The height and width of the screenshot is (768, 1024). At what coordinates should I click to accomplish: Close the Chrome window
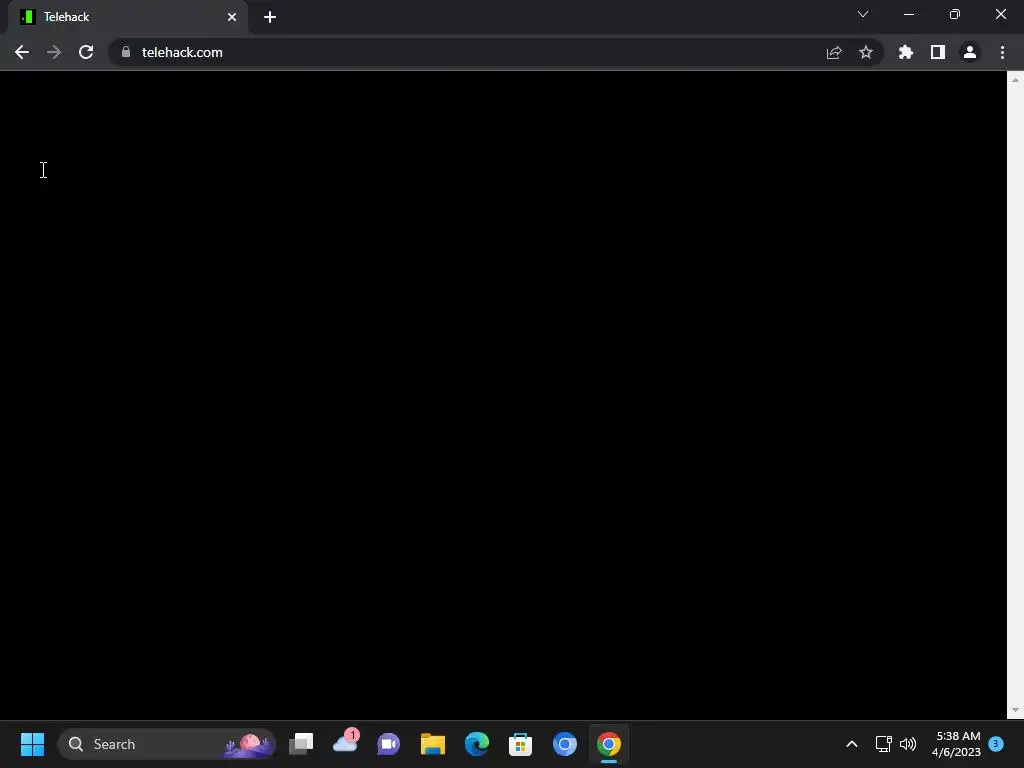pyautogui.click(x=1001, y=14)
